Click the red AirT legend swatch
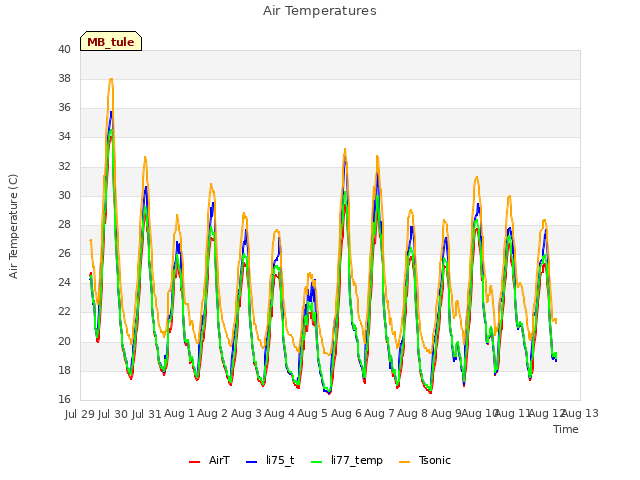Viewport: 640px width, 480px height. point(195,462)
